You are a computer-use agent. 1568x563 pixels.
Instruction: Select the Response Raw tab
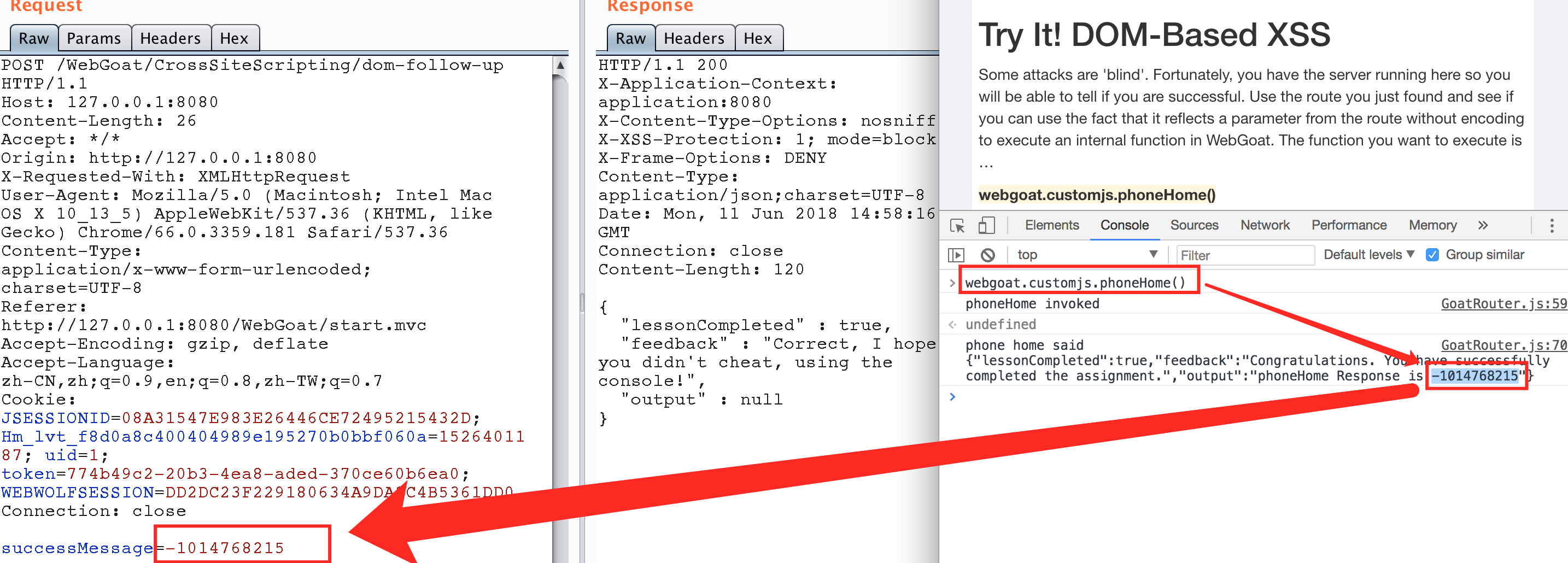630,38
